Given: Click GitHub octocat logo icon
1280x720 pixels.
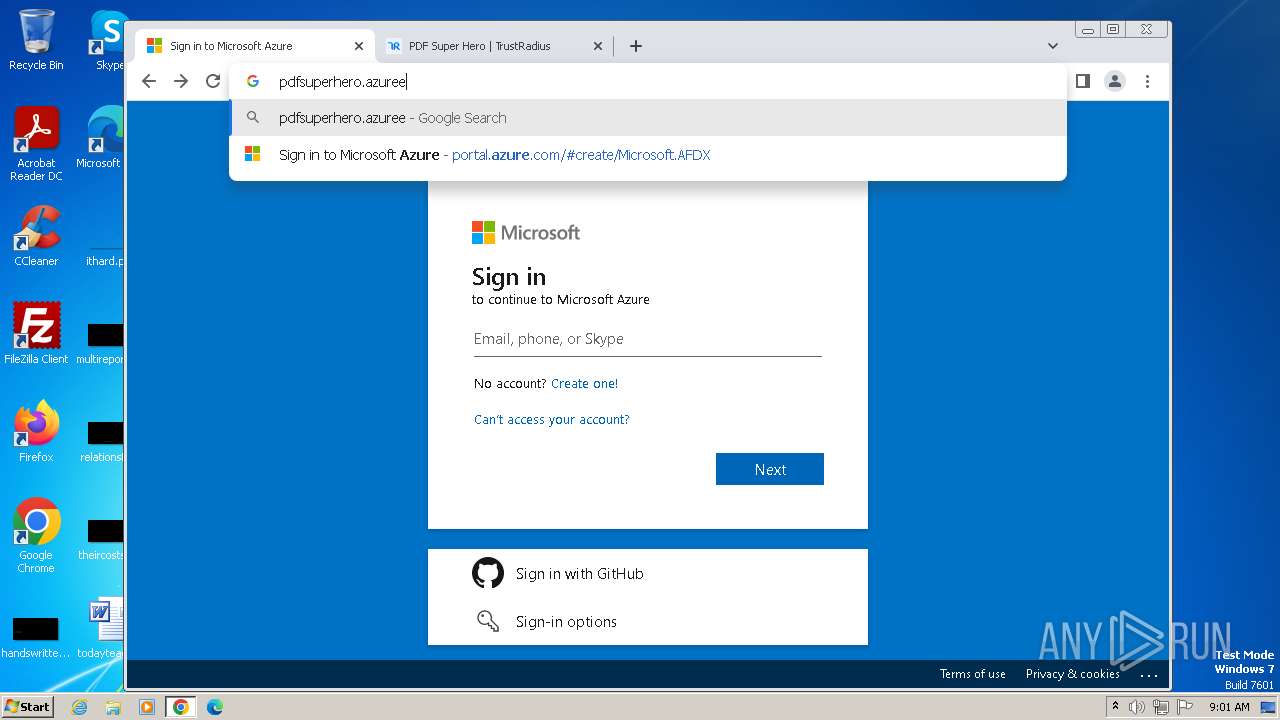Looking at the screenshot, I should [488, 573].
